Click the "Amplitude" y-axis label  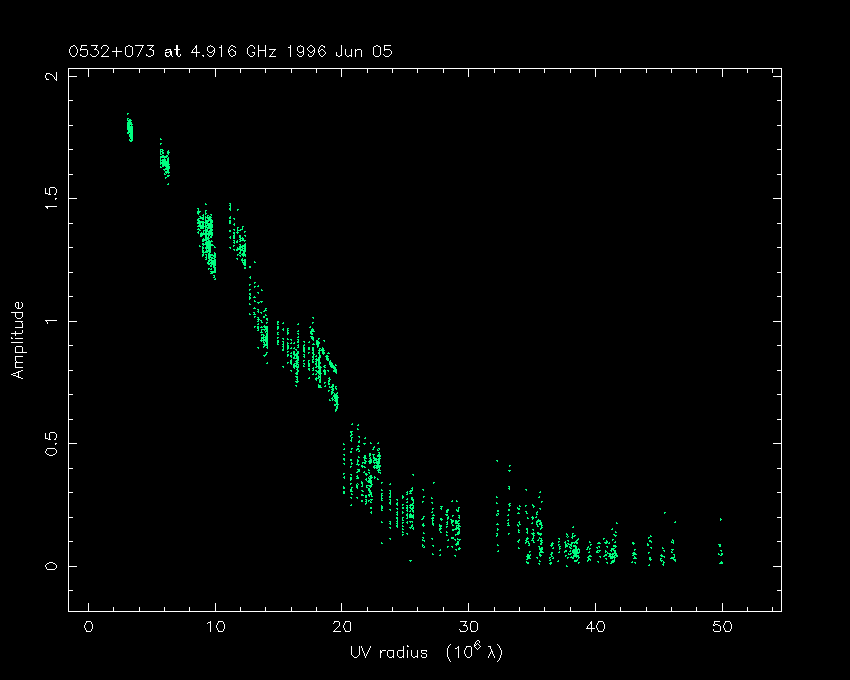pyautogui.click(x=17, y=340)
